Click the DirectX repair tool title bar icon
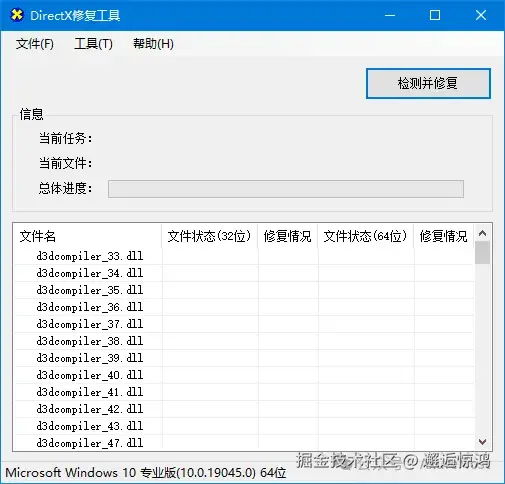 pos(17,15)
